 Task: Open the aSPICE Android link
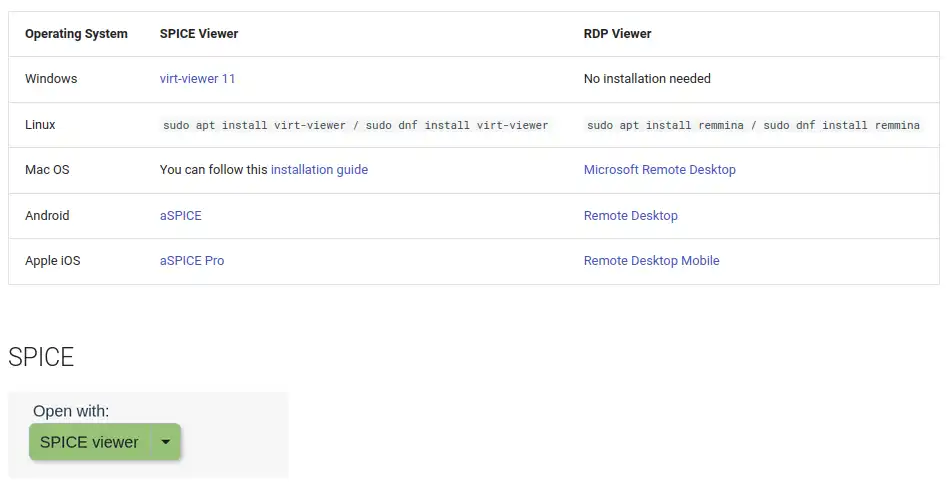click(181, 215)
